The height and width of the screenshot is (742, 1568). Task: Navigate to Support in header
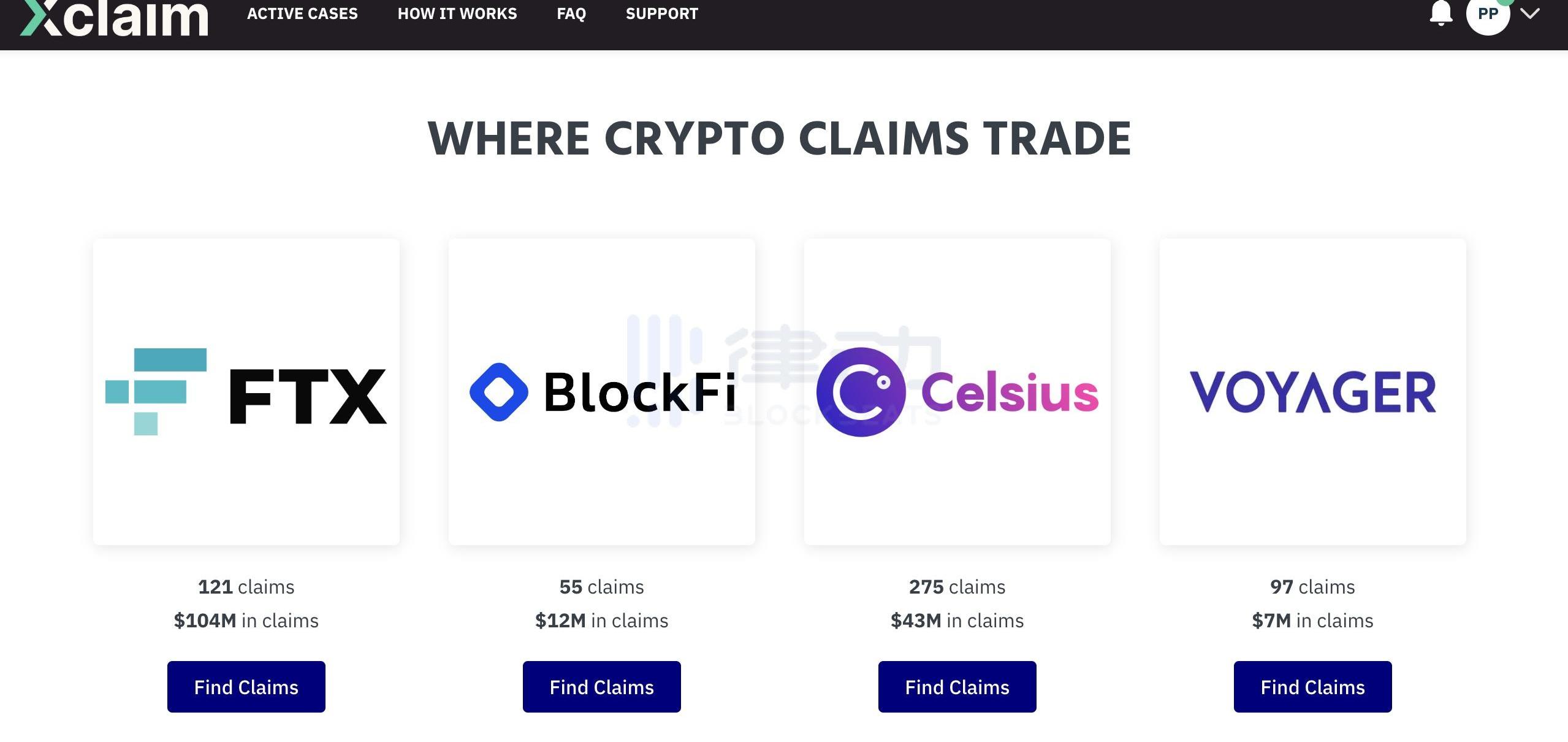pyautogui.click(x=662, y=13)
